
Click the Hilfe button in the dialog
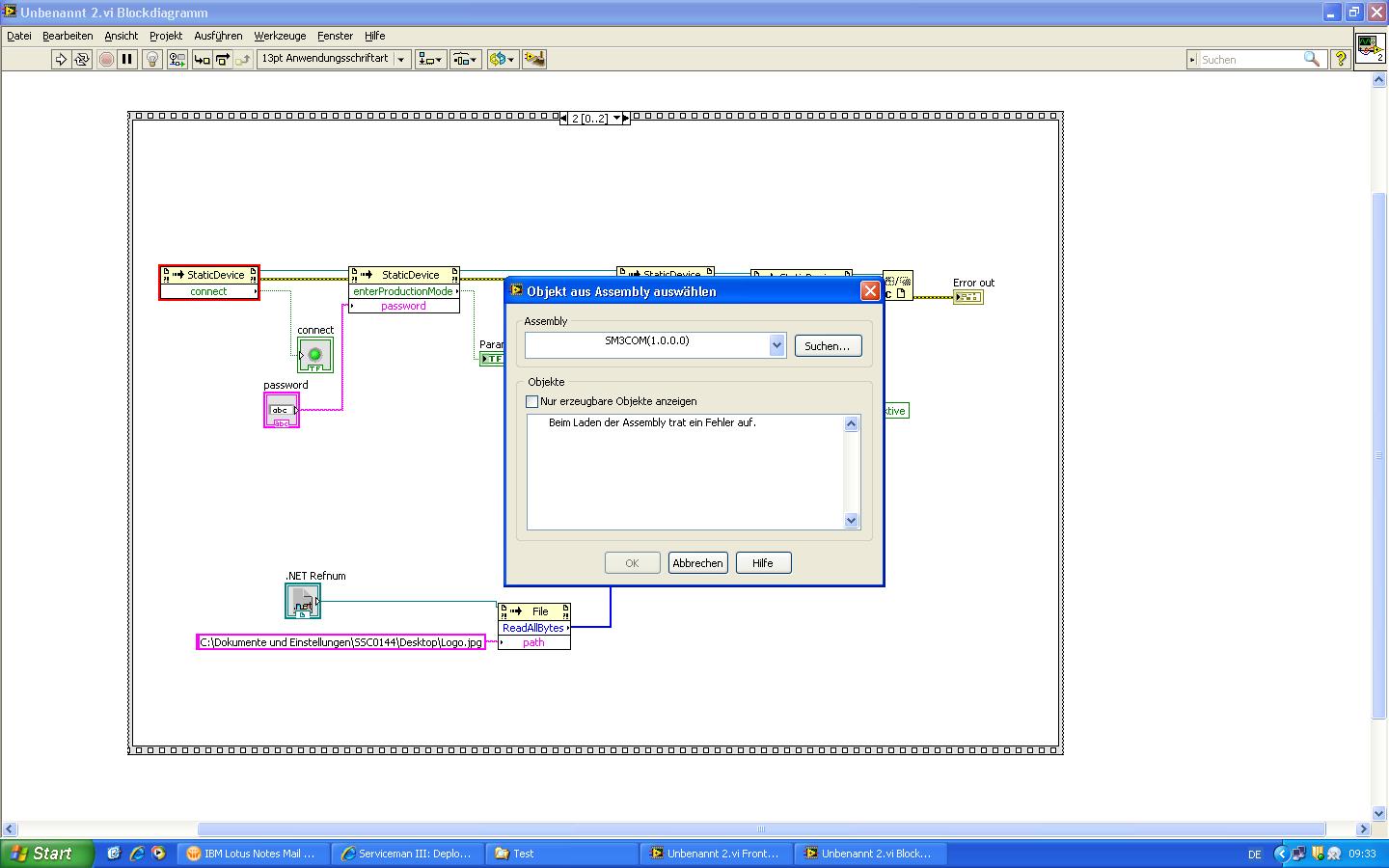pyautogui.click(x=763, y=563)
